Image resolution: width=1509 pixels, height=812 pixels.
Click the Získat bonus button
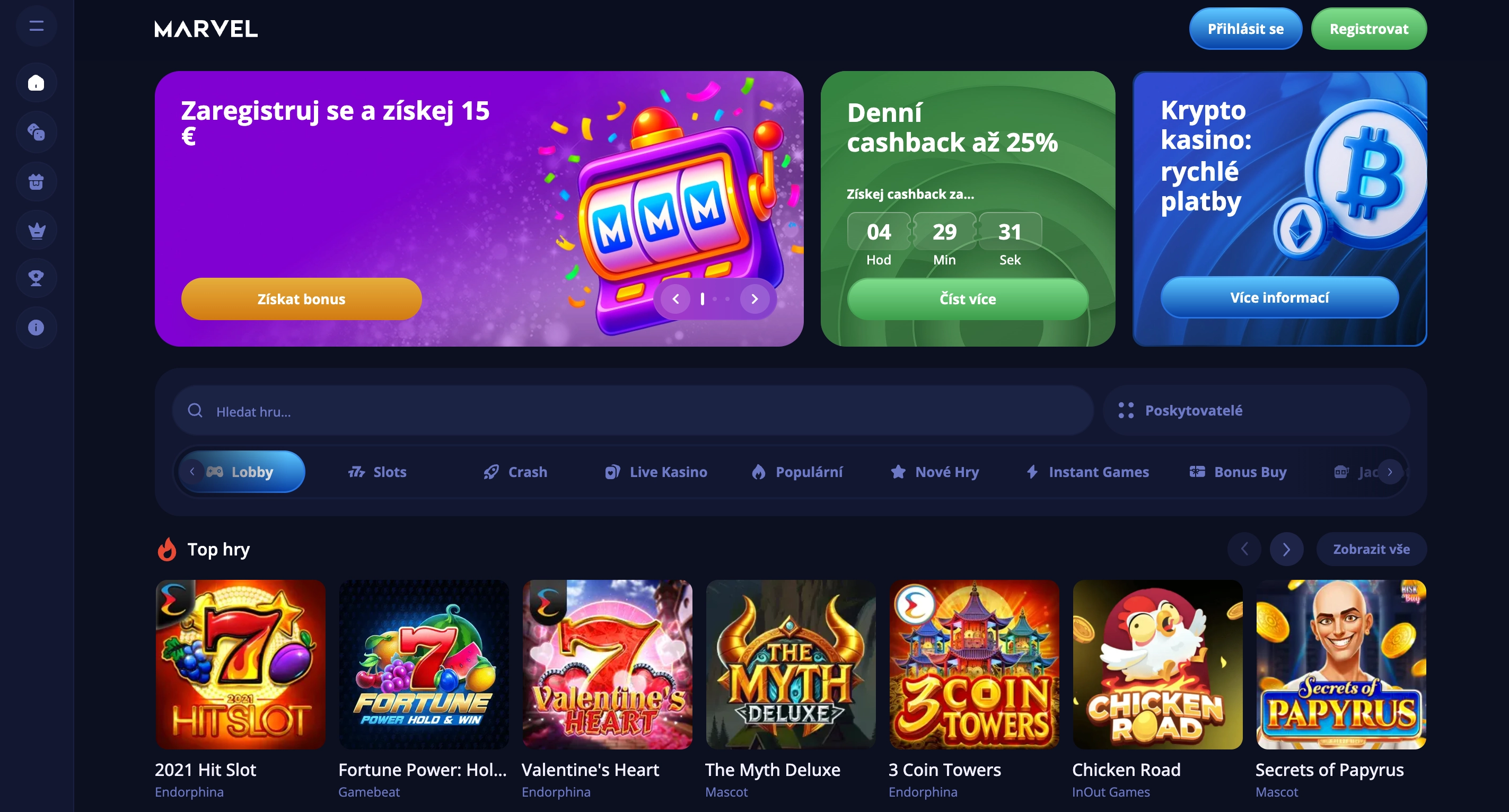pyautogui.click(x=301, y=299)
